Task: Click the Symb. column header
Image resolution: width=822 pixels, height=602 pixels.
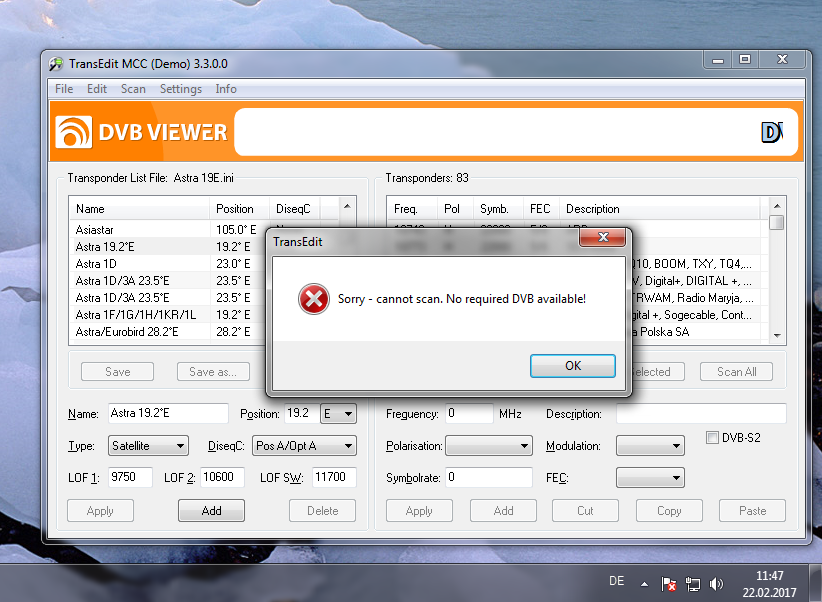Action: (x=498, y=209)
